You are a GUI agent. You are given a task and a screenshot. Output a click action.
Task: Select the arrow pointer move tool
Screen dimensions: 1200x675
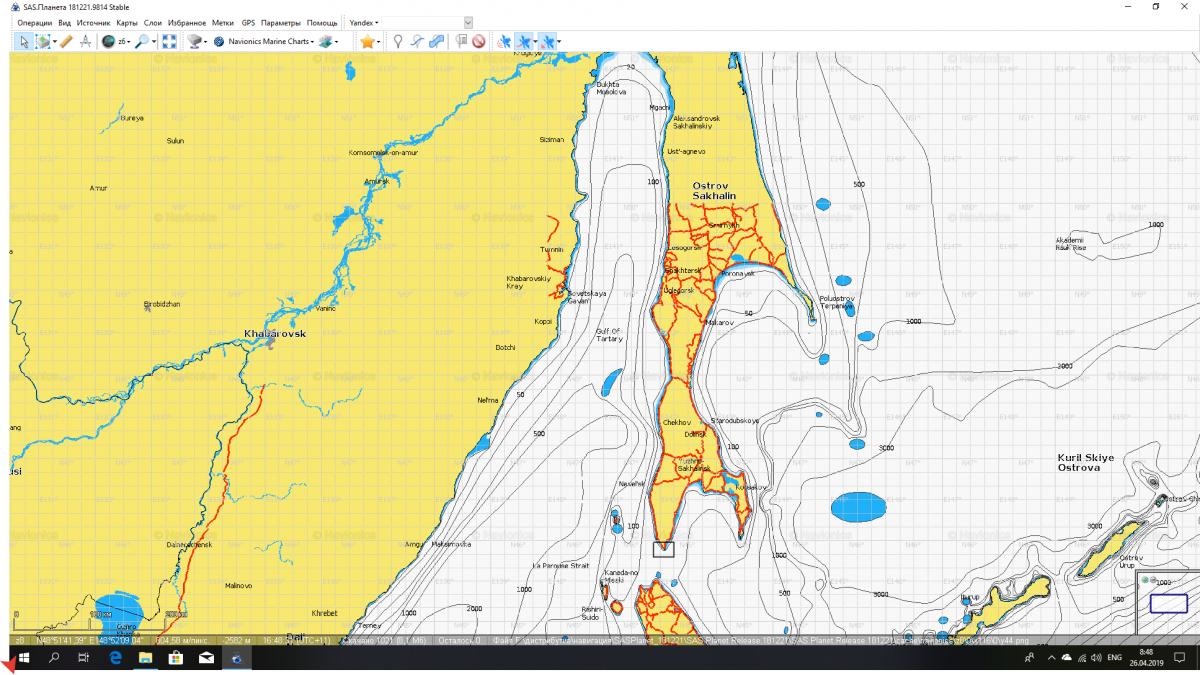coord(24,41)
